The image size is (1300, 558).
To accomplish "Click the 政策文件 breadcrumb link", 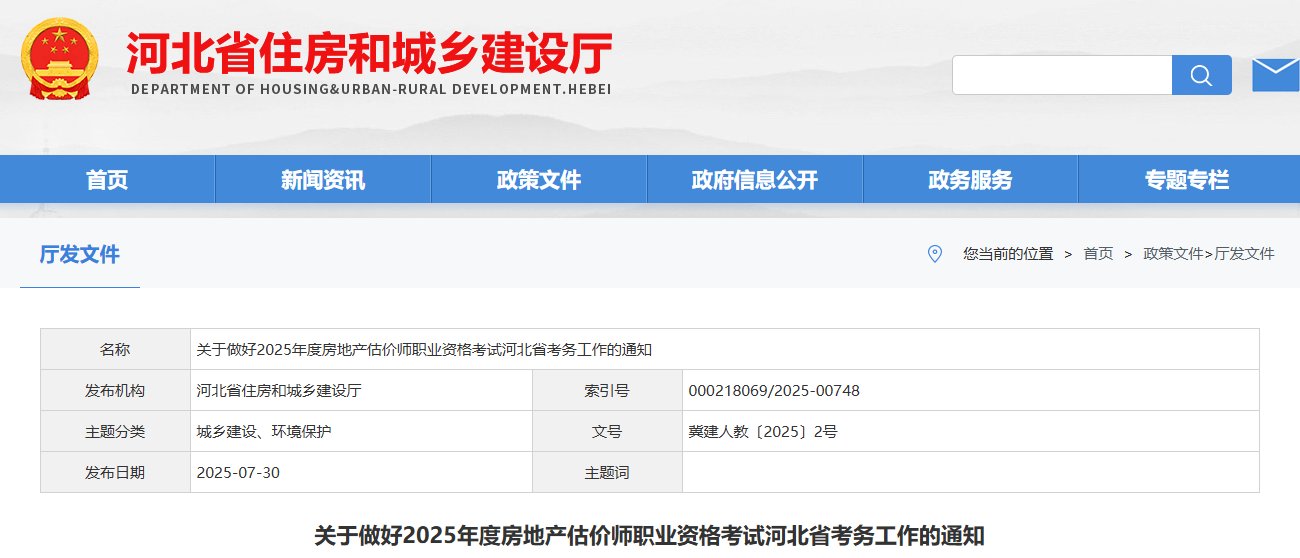I will click(x=1174, y=254).
